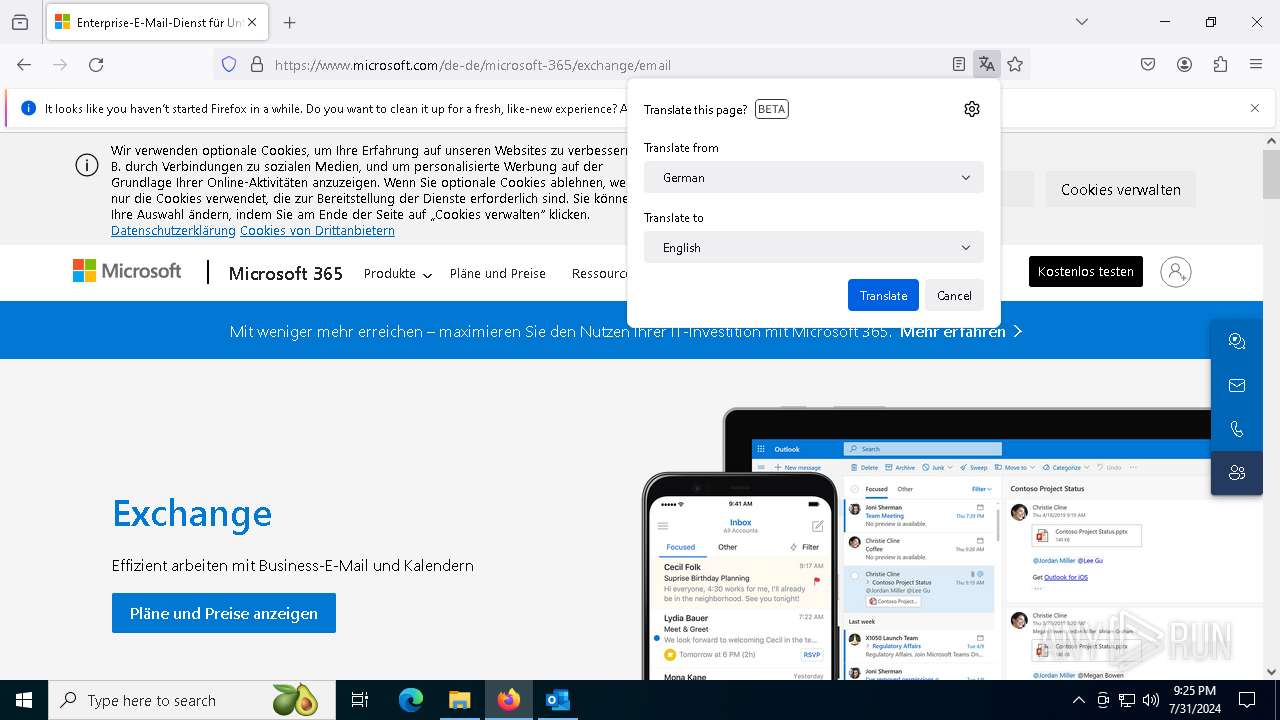Follow the Mehr erfahren banner link

click(961, 331)
